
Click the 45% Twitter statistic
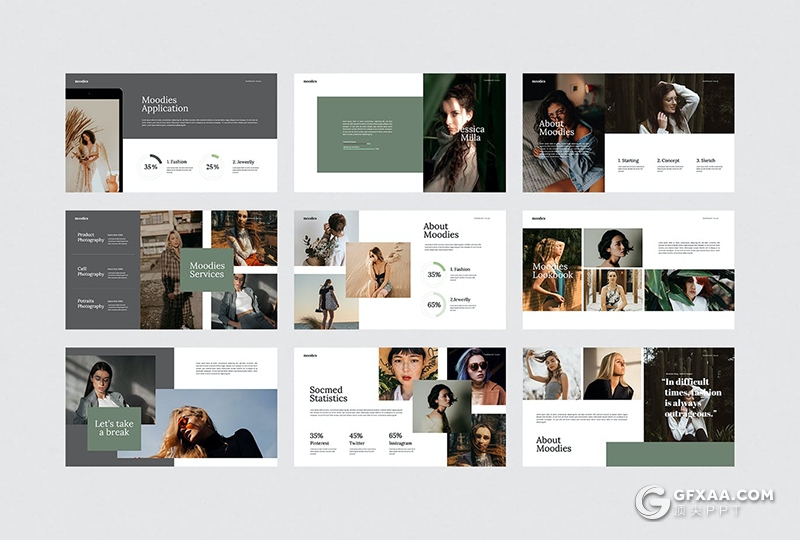click(356, 439)
